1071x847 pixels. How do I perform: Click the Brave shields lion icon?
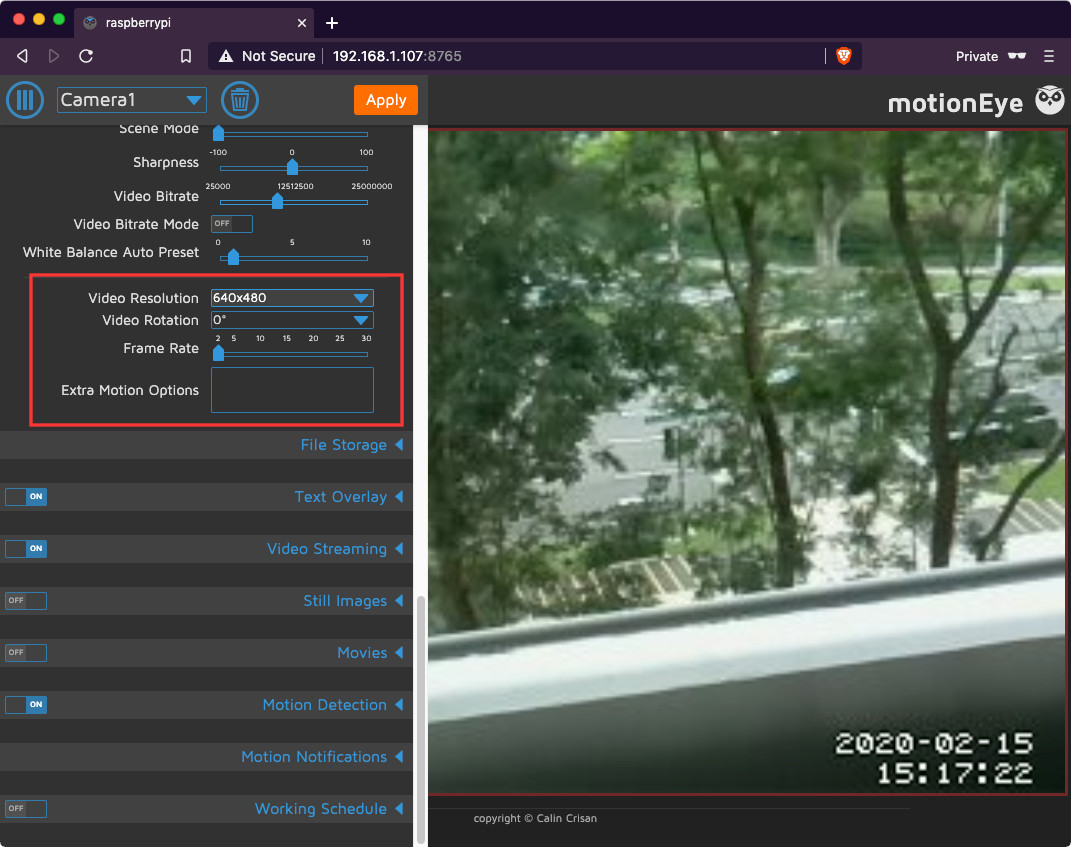pos(844,56)
